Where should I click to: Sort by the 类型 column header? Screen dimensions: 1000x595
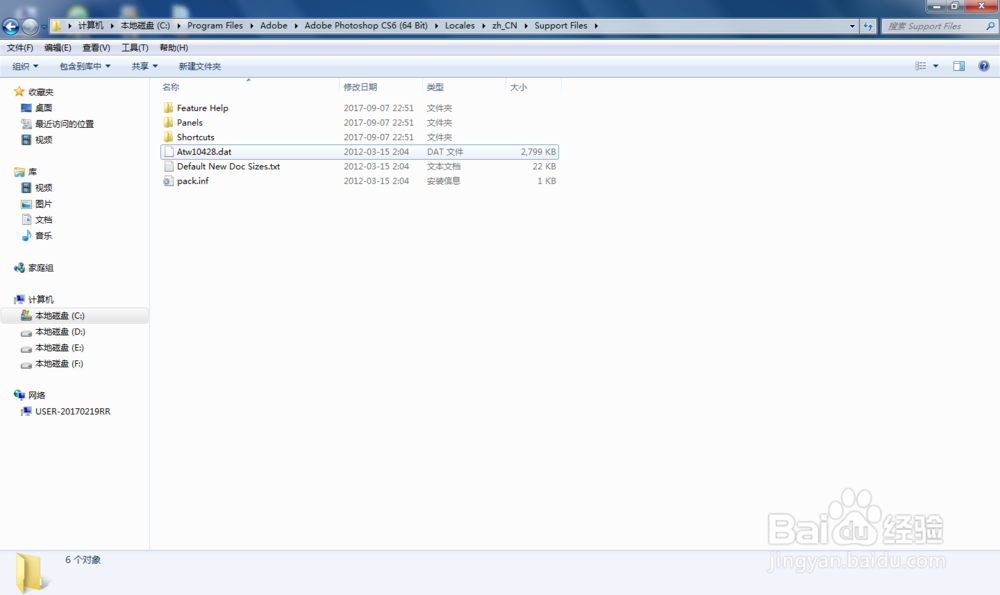(x=435, y=87)
